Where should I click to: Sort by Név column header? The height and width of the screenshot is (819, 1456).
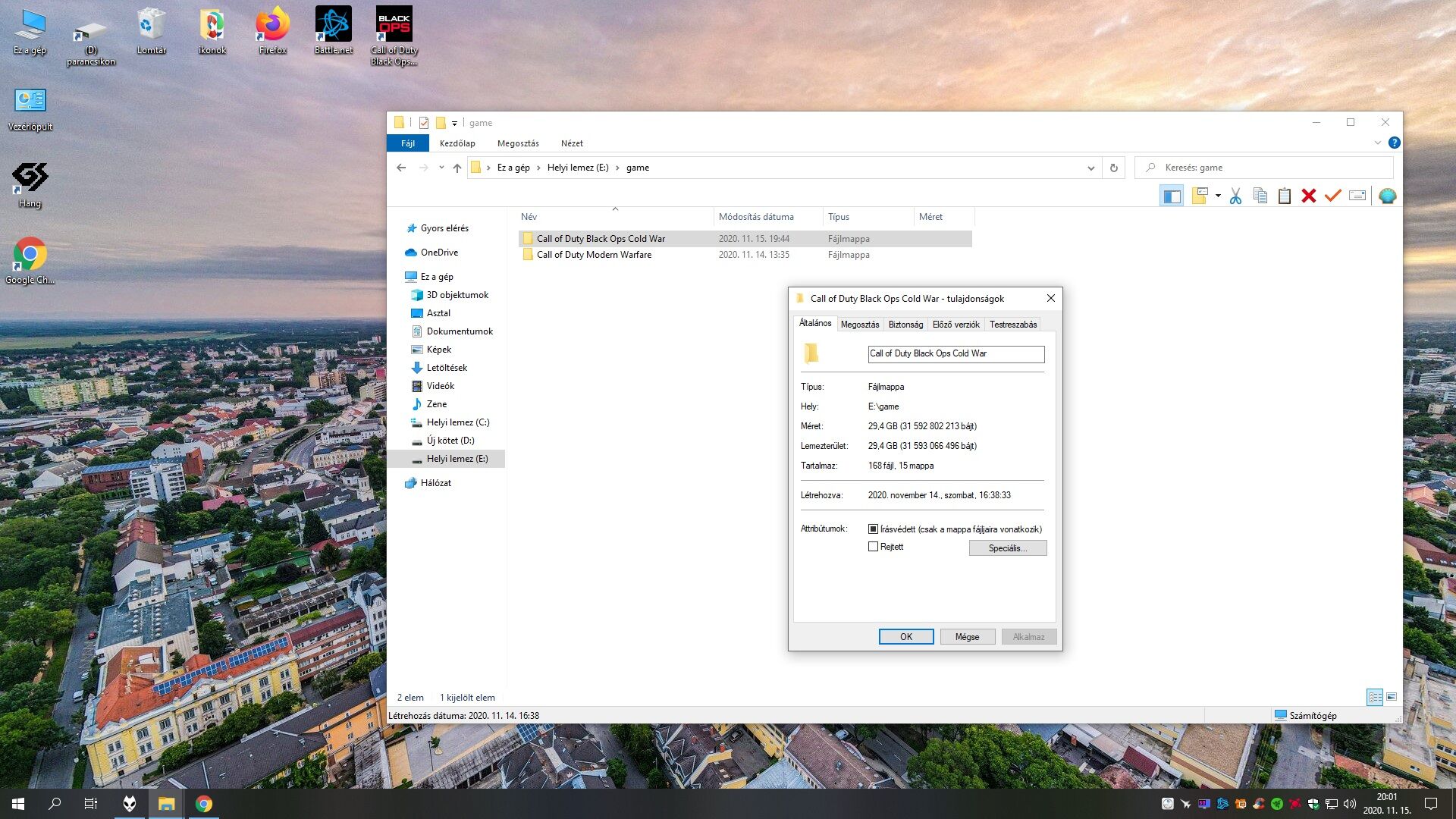616,217
